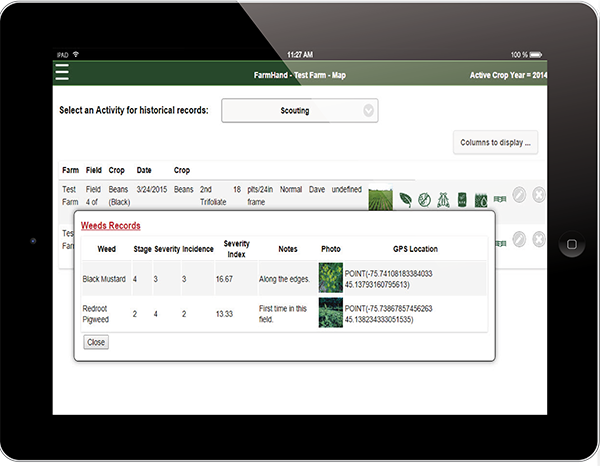Open the leaf icon in the first row
This screenshot has width=600, height=466.
[406, 200]
